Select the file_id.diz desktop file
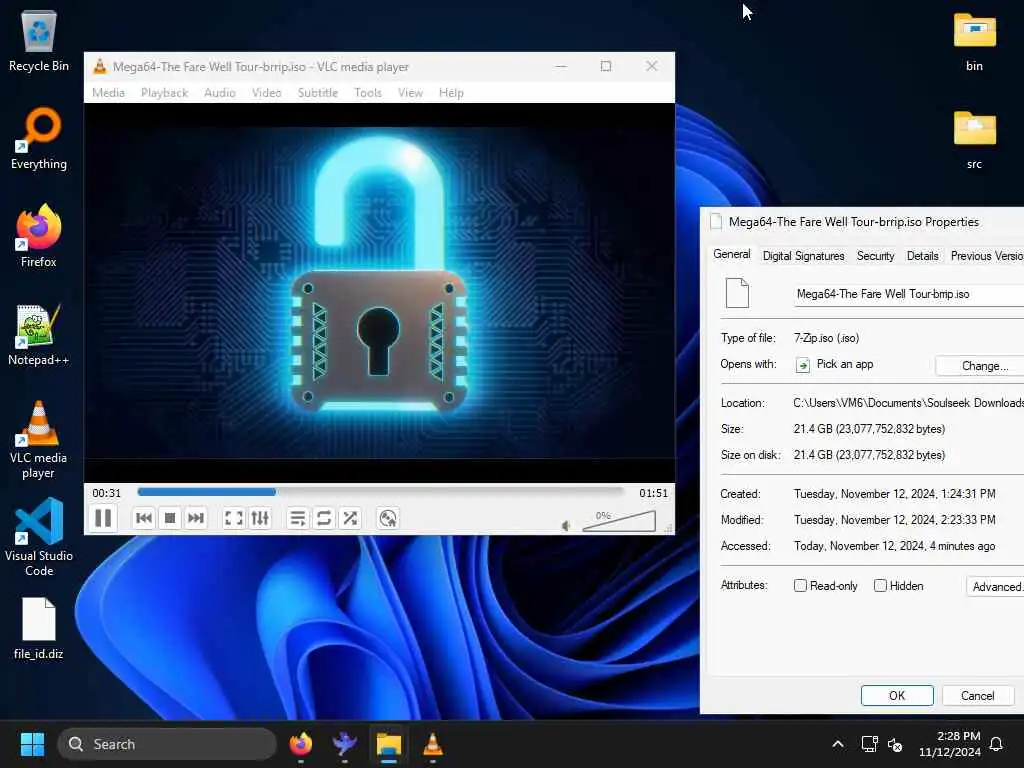The height and width of the screenshot is (768, 1024). pyautogui.click(x=39, y=628)
